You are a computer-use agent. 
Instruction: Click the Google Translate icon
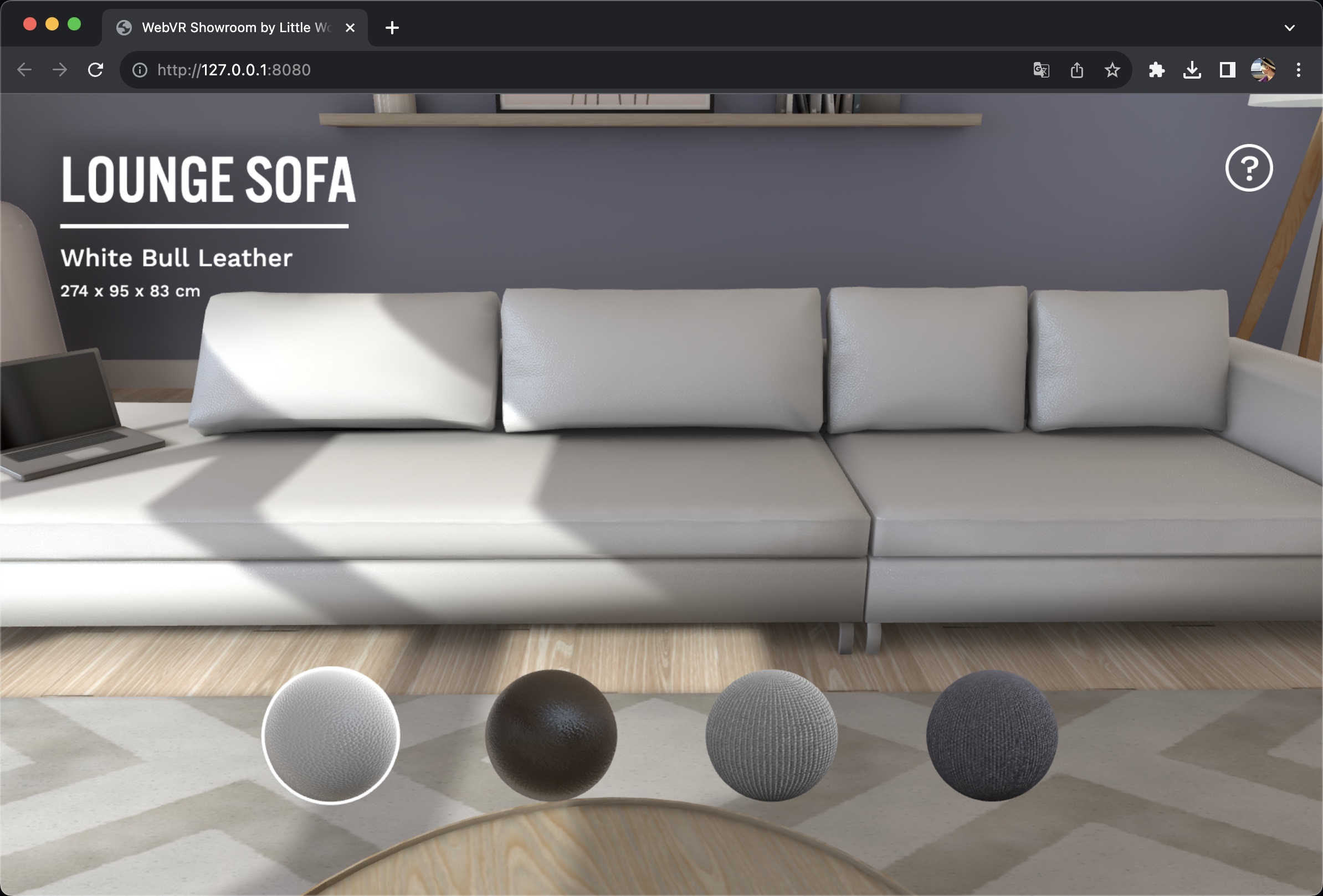[x=1041, y=70]
